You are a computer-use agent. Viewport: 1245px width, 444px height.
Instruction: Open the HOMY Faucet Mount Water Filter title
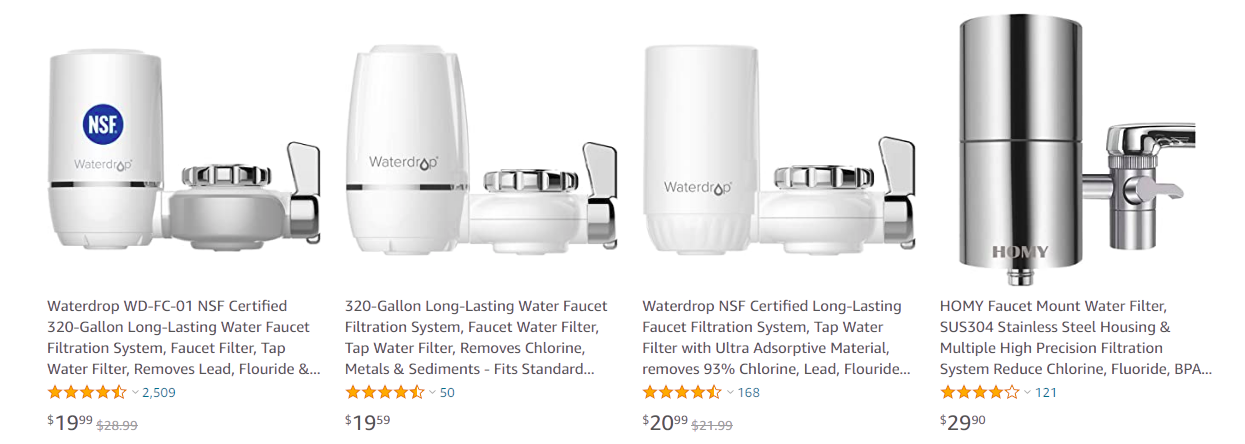click(x=1076, y=338)
